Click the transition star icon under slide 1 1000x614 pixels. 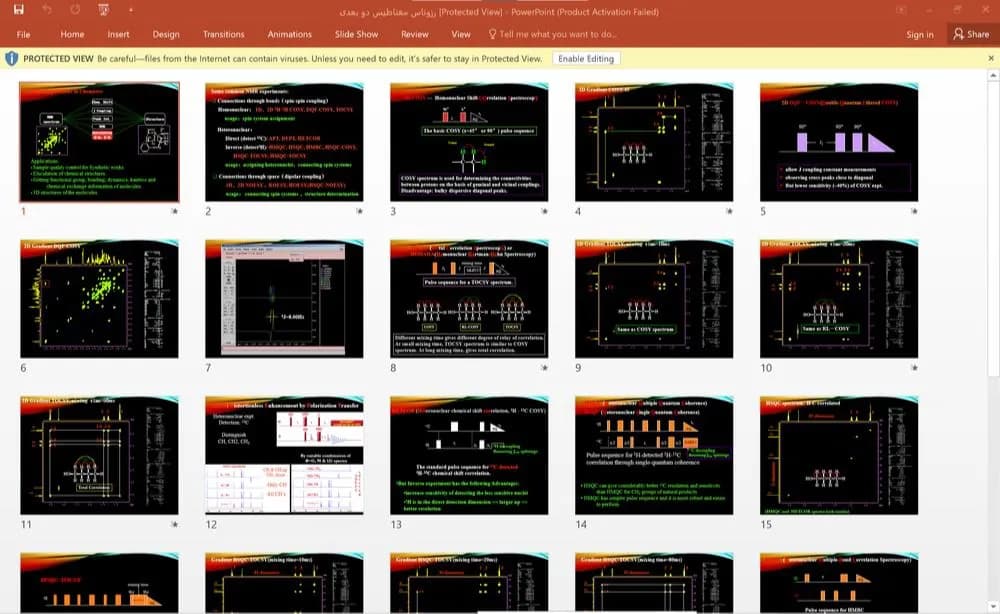pos(174,211)
